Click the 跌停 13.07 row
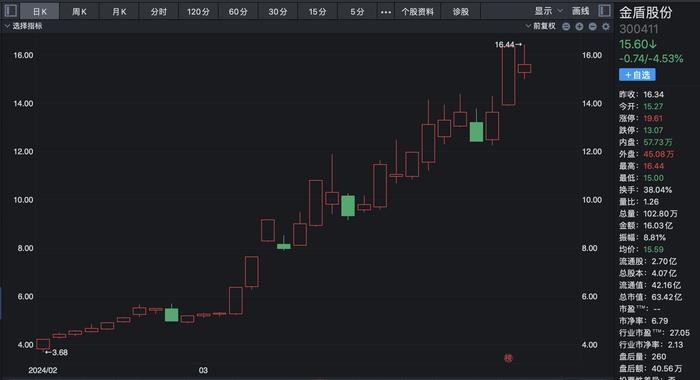700x380 pixels. [x=641, y=130]
